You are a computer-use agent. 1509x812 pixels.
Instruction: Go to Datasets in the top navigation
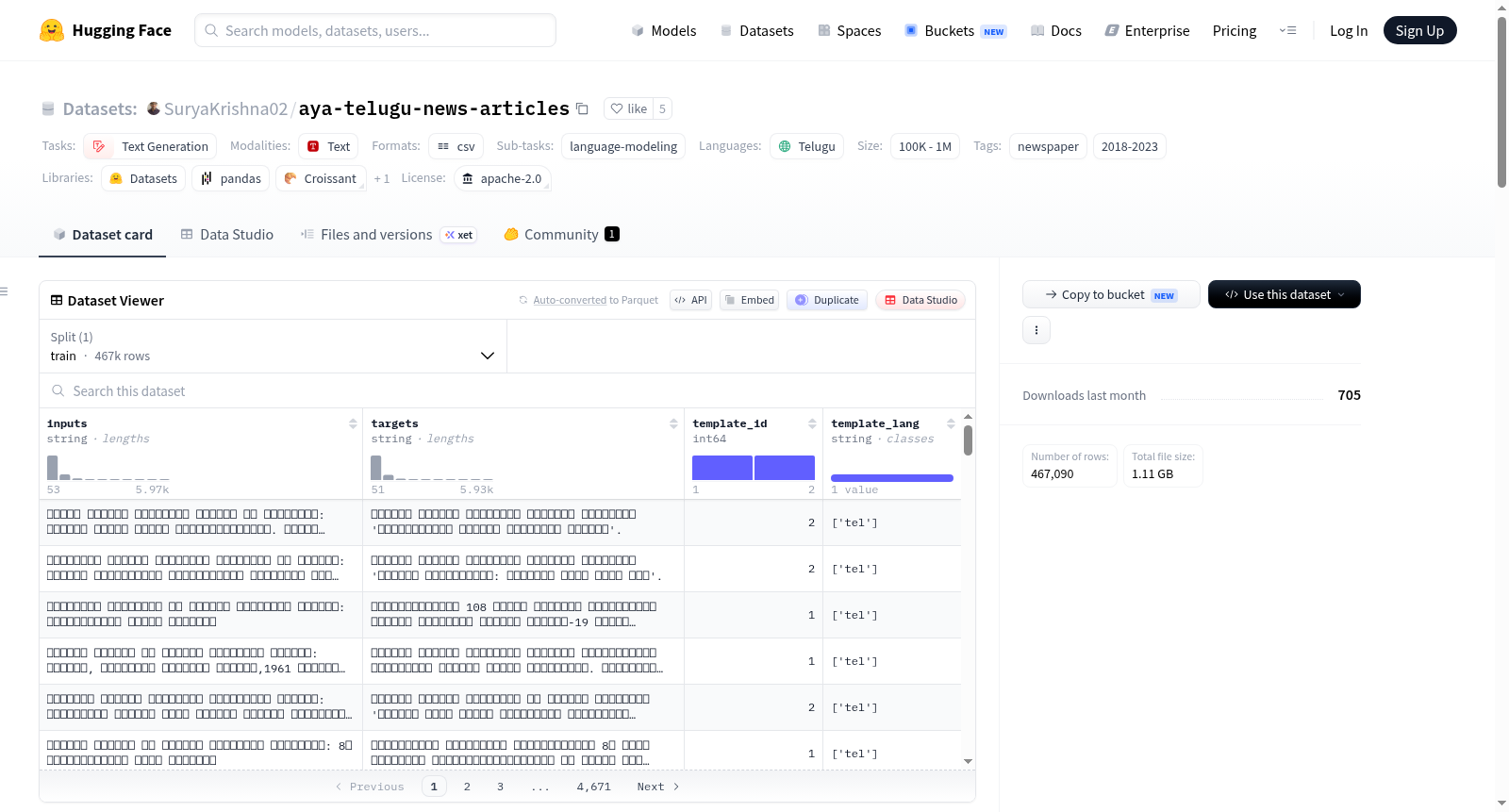[756, 31]
